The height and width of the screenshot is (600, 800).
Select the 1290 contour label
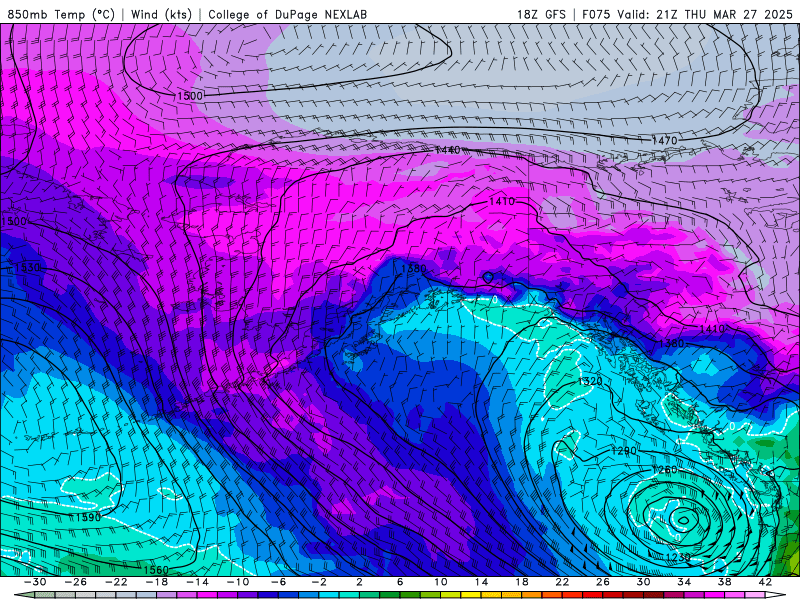point(624,451)
